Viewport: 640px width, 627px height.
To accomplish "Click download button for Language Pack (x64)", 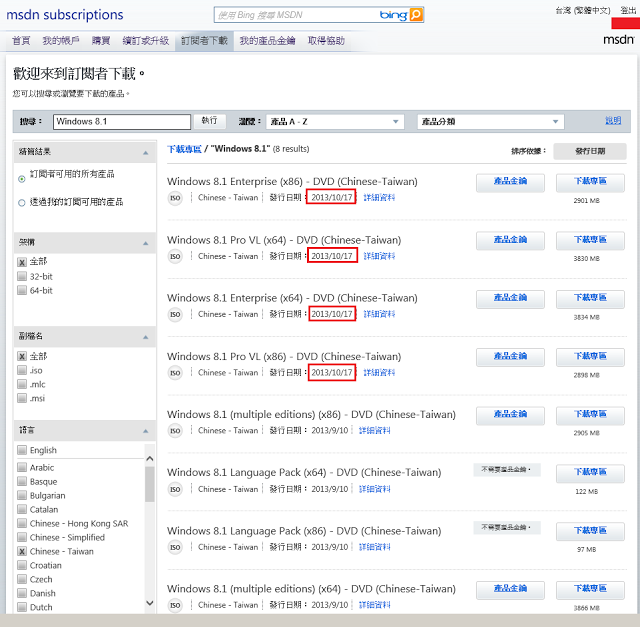I will pos(590,473).
